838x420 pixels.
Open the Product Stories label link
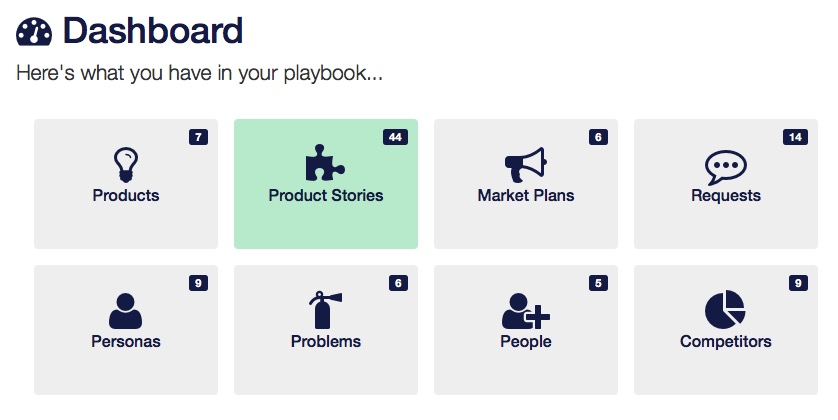325,196
